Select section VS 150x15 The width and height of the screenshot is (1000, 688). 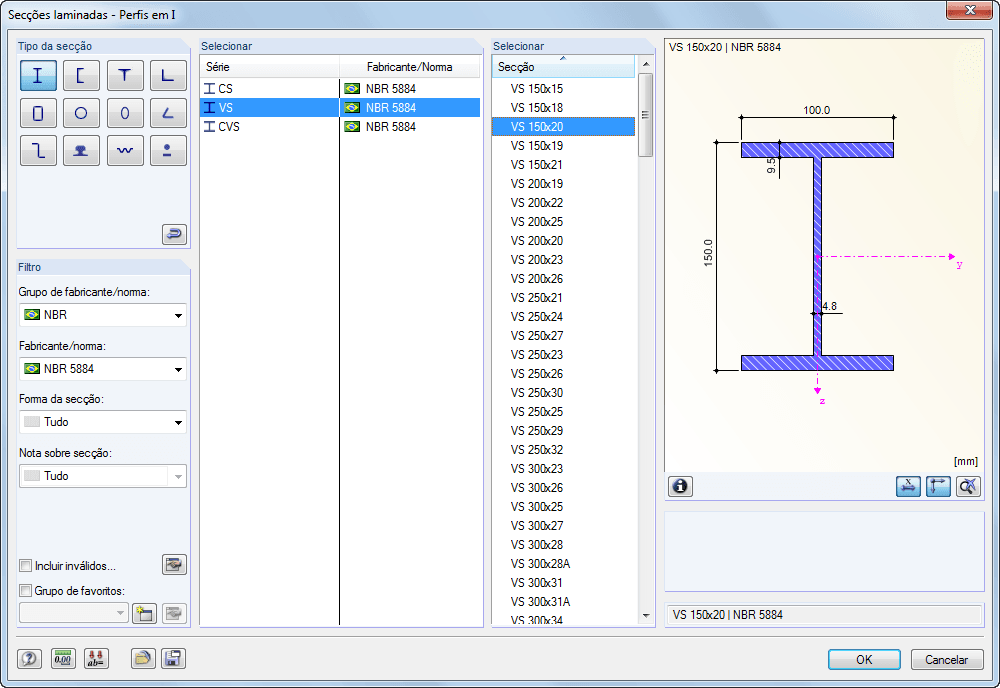click(564, 89)
